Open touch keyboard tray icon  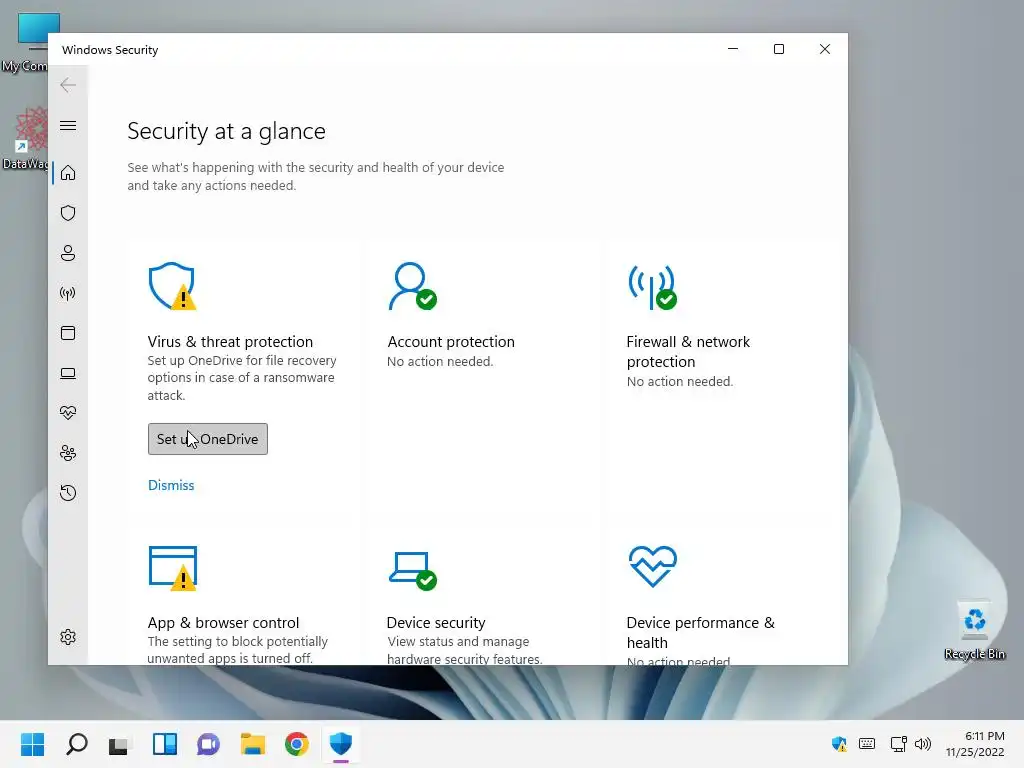click(867, 744)
